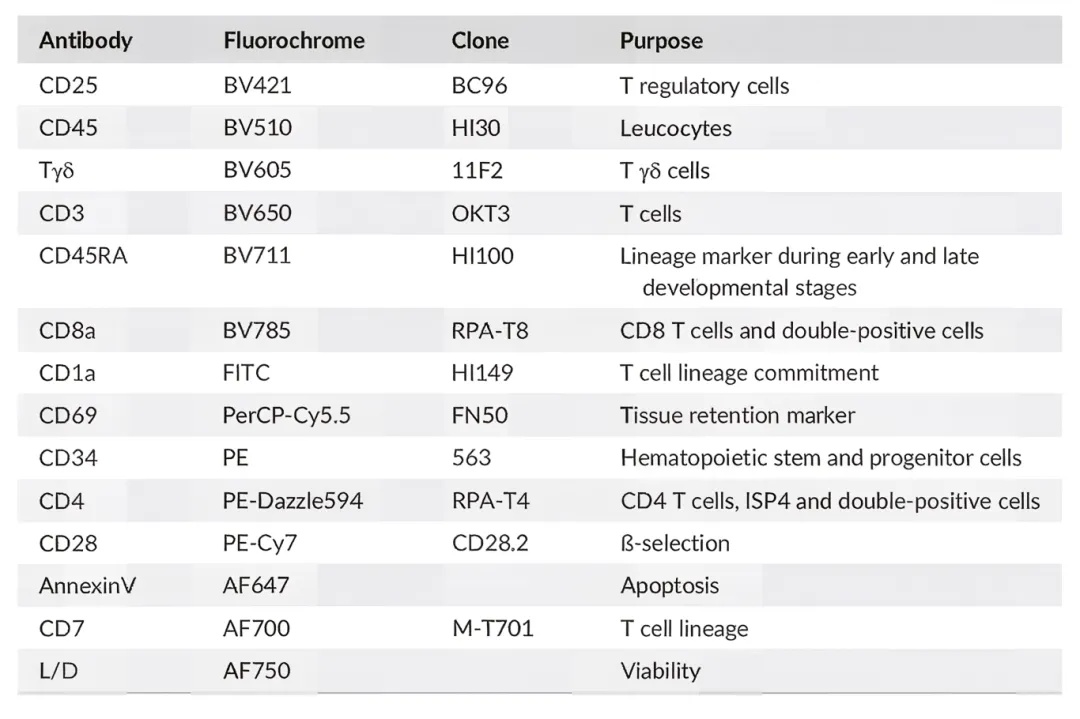Image resolution: width=1080 pixels, height=719 pixels.
Task: Click the Purpose column header
Action: pyautogui.click(x=661, y=41)
